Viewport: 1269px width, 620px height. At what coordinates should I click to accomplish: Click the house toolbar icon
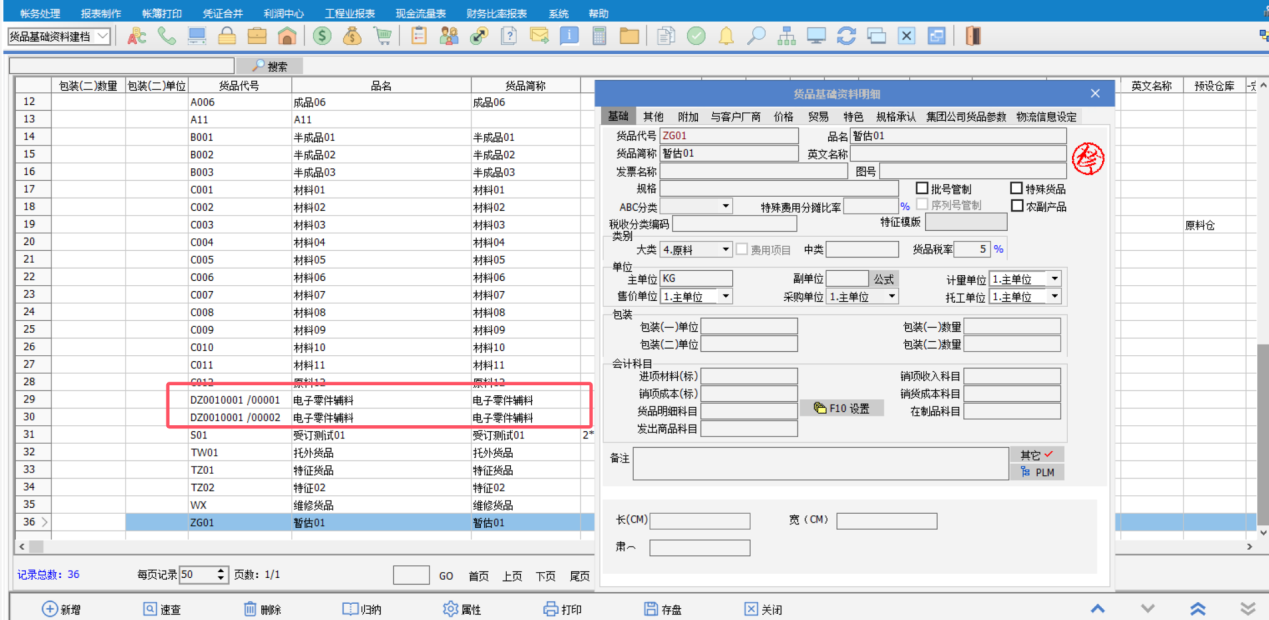pyautogui.click(x=286, y=36)
